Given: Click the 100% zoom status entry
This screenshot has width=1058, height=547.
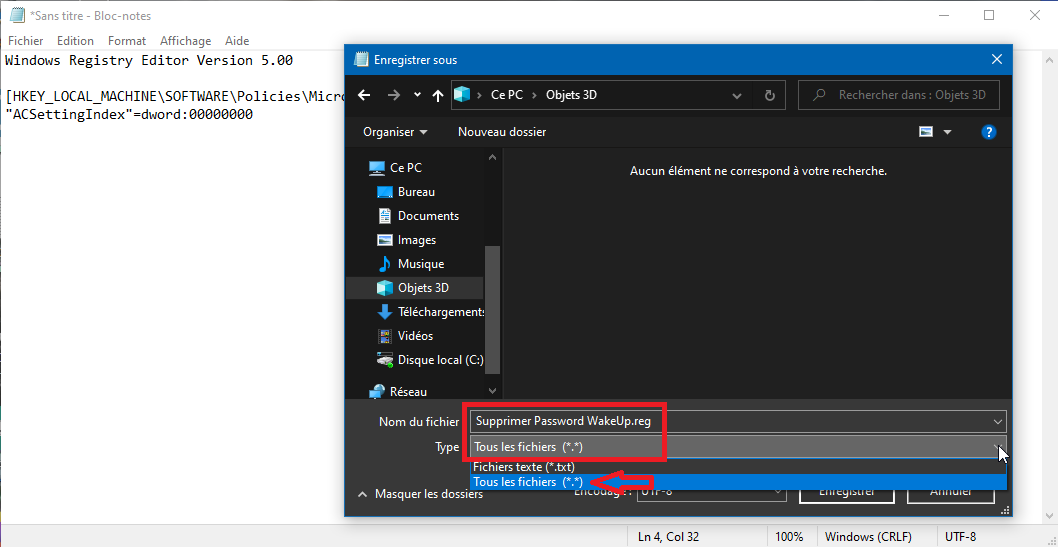Looking at the screenshot, I should [789, 538].
